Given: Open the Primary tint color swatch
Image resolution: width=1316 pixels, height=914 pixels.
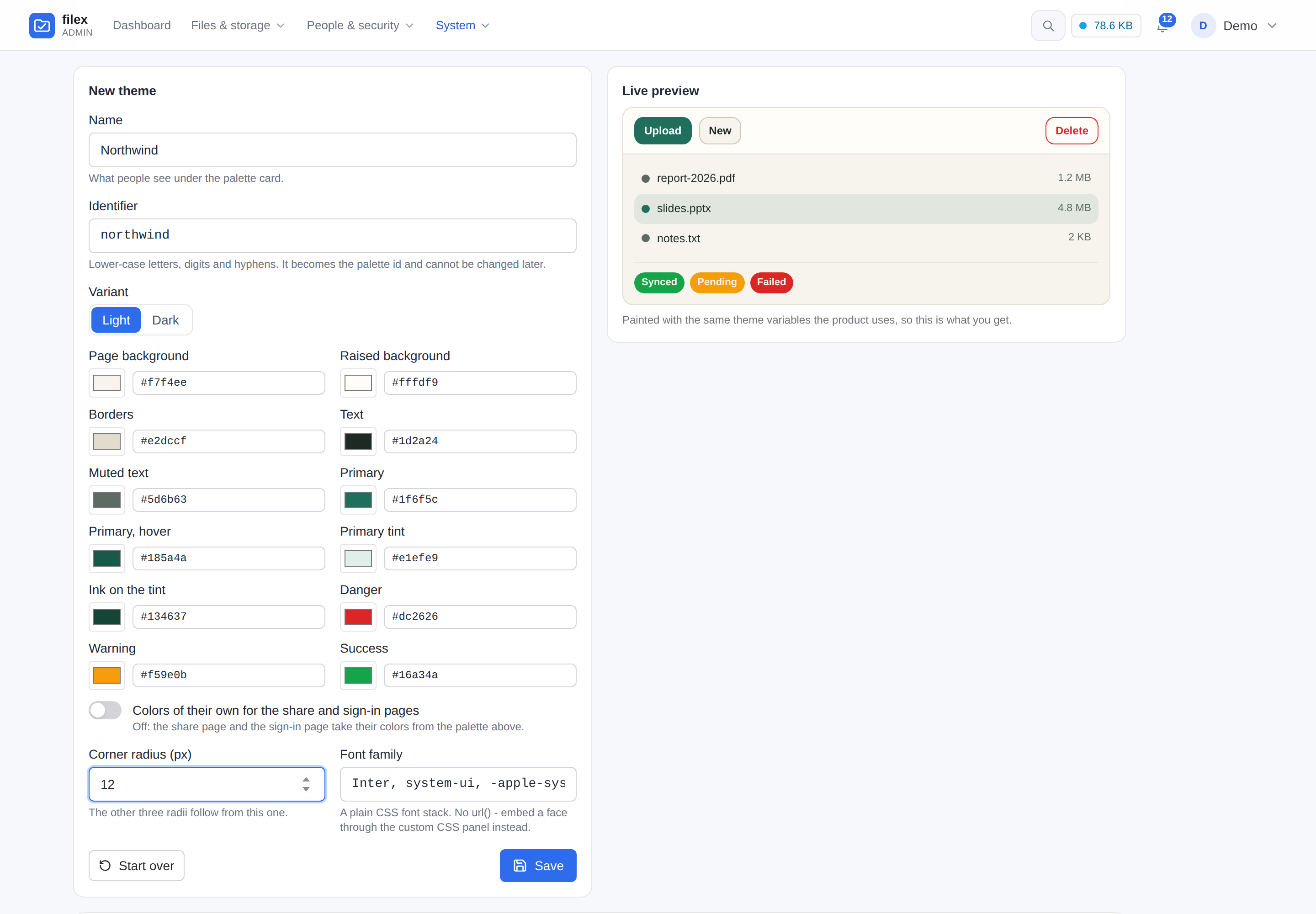Looking at the screenshot, I should click(358, 558).
